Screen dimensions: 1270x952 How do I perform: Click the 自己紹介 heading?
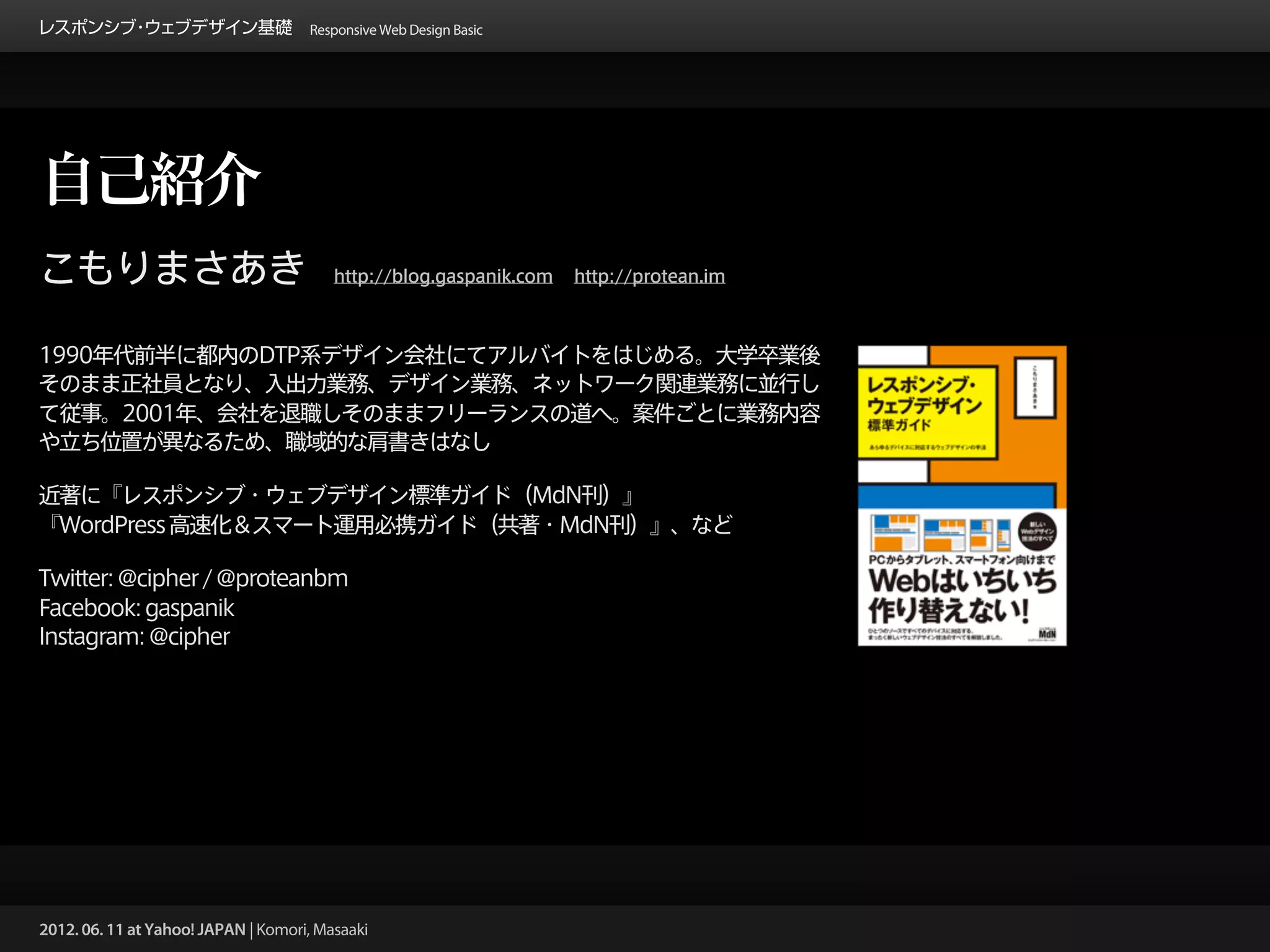click(x=153, y=180)
